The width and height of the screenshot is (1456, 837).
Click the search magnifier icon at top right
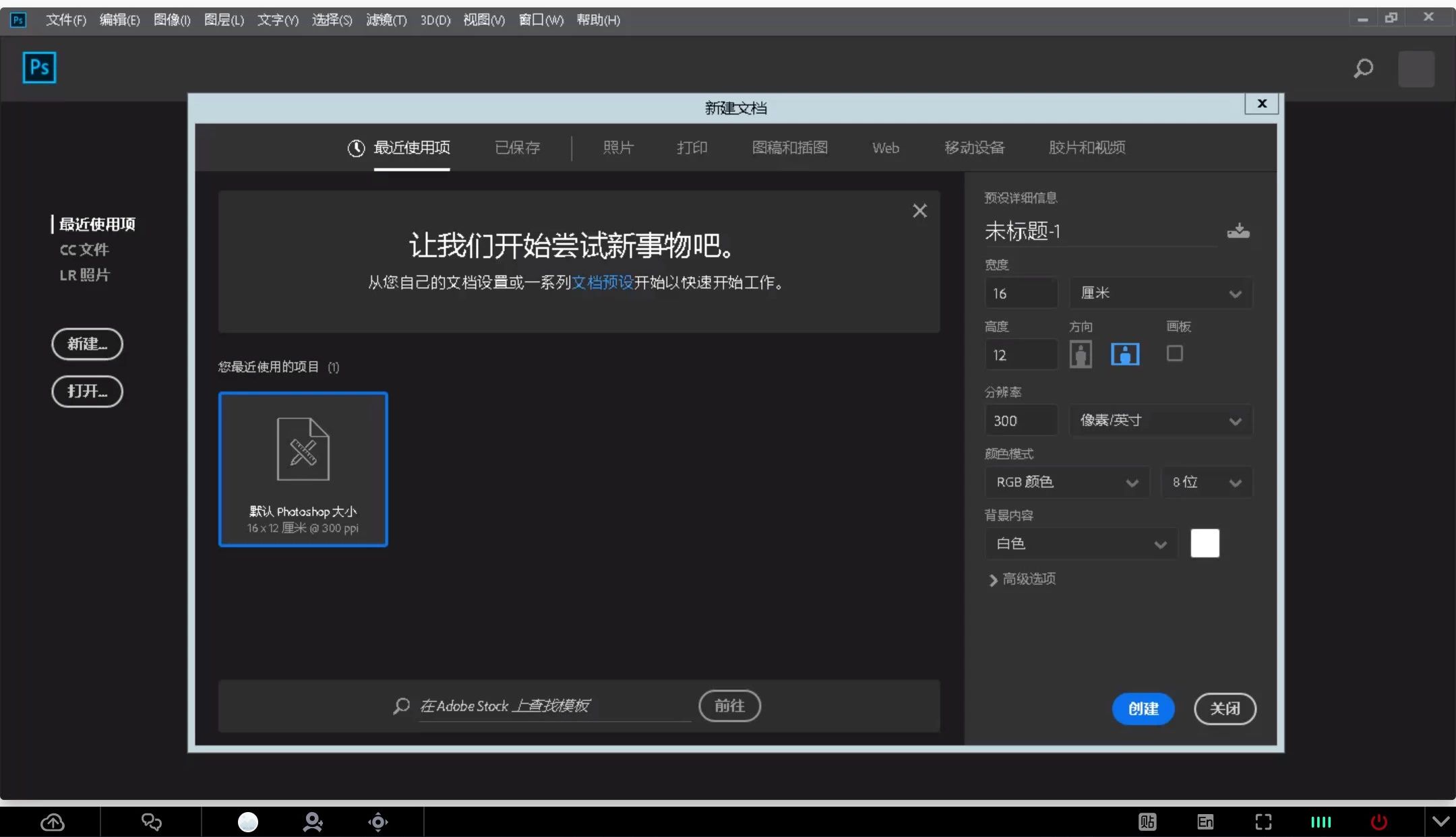click(1363, 68)
